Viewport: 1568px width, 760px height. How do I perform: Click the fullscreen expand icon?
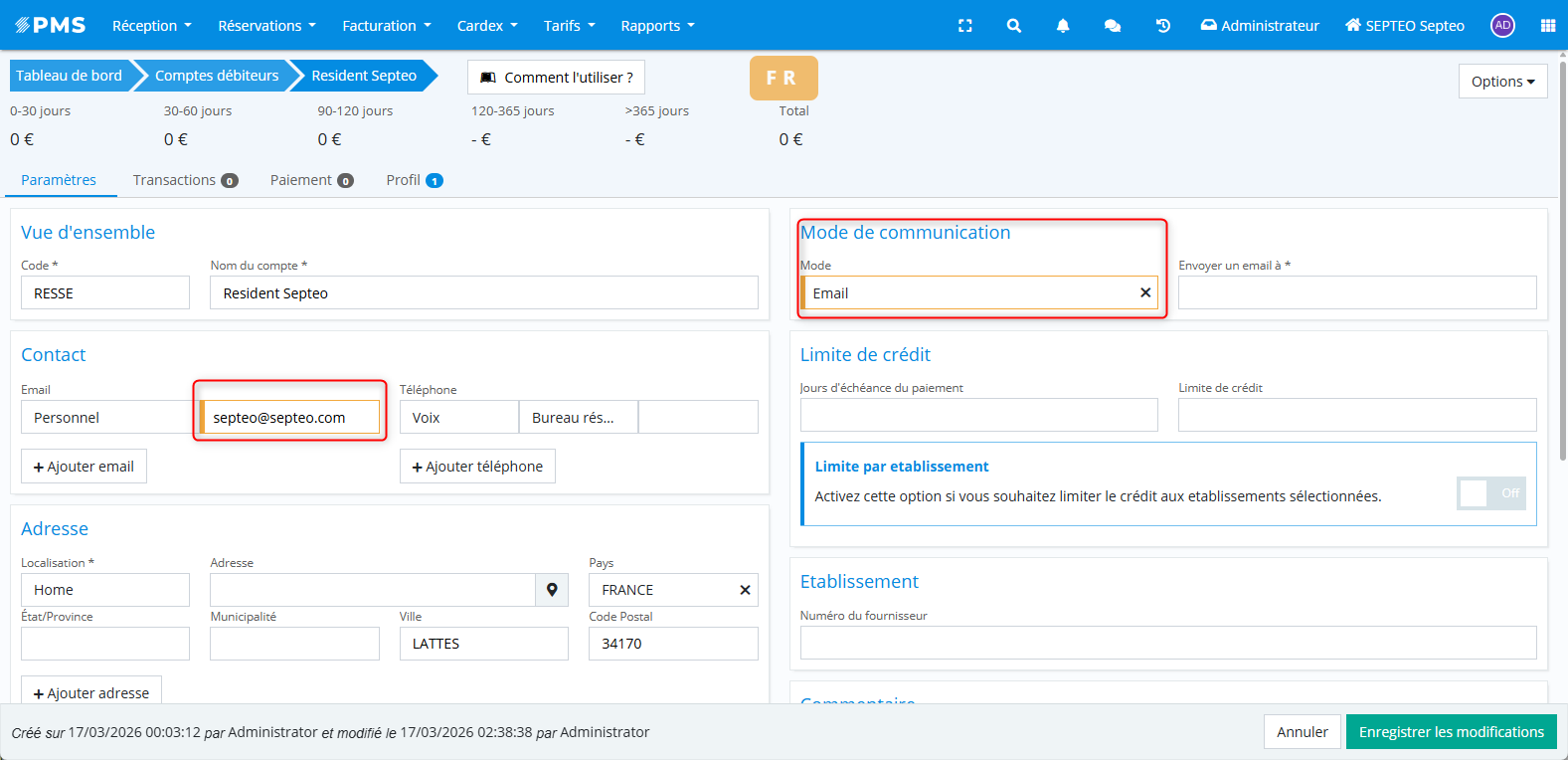(964, 26)
